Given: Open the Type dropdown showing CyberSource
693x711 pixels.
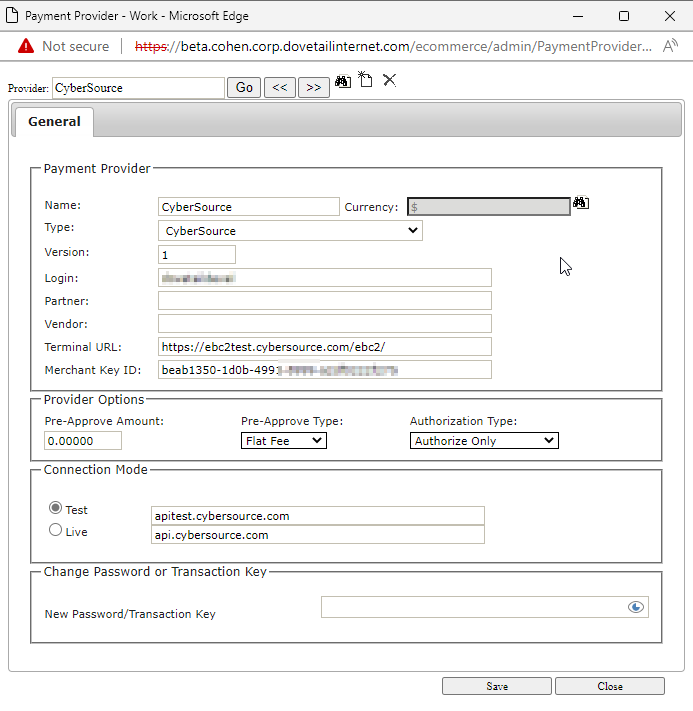Looking at the screenshot, I should pos(290,230).
